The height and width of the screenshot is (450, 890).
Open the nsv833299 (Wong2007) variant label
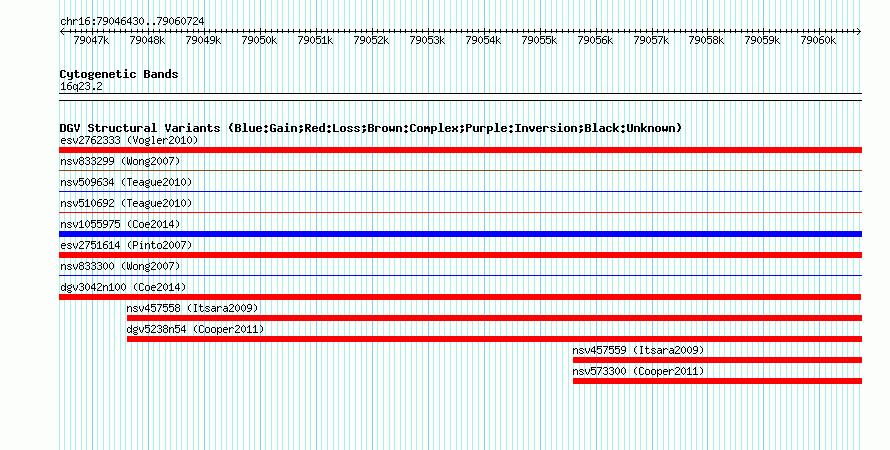coord(120,161)
